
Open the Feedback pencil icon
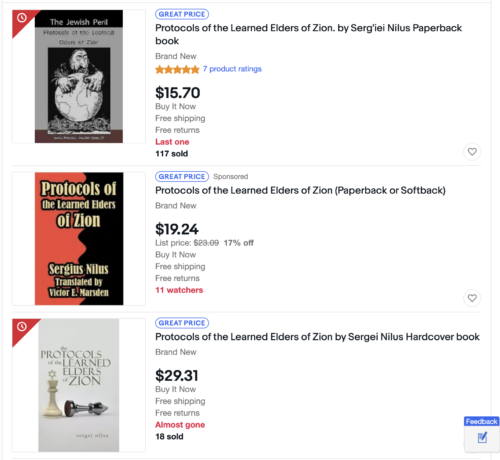(482, 437)
